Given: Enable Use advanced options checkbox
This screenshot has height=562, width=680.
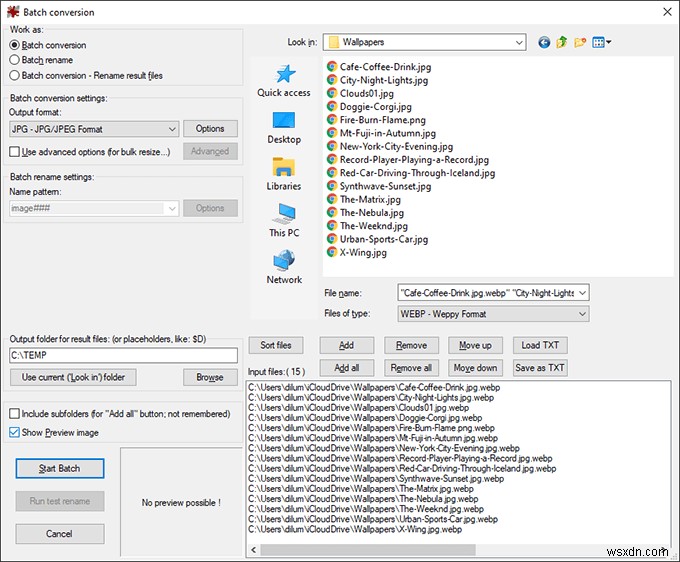Looking at the screenshot, I should [x=14, y=152].
